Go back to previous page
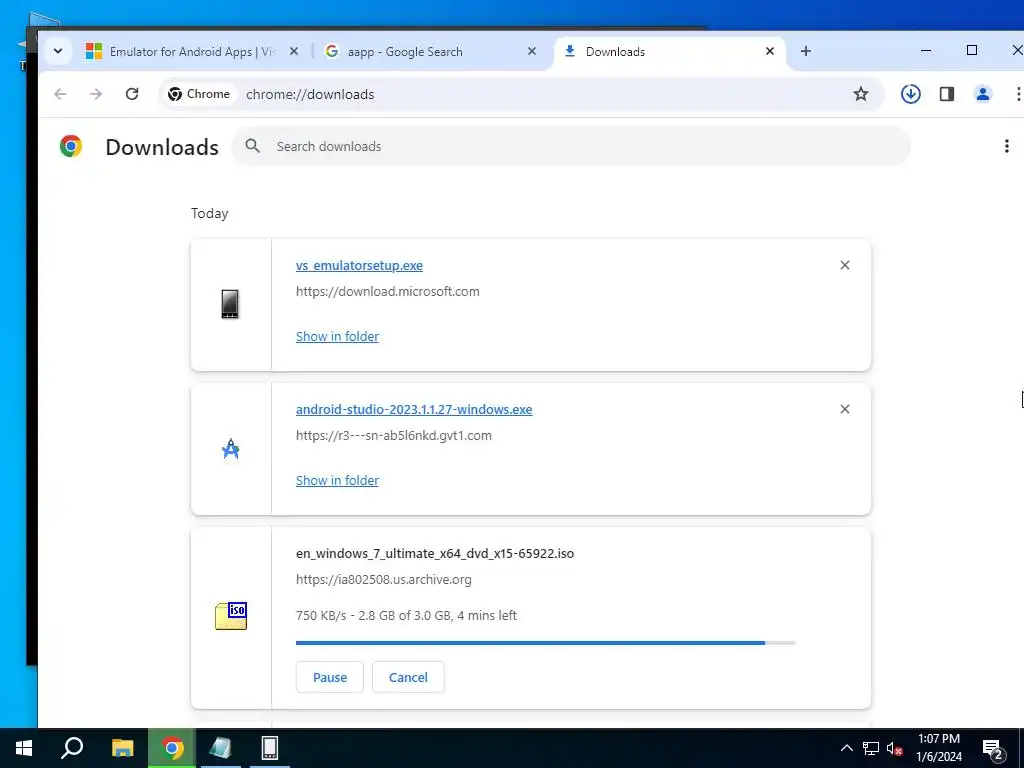Viewport: 1024px width, 768px height. 60,94
